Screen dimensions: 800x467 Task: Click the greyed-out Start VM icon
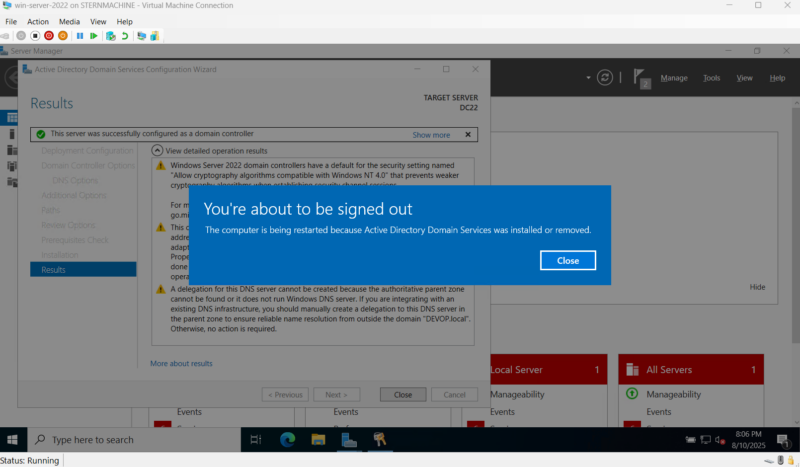pos(21,36)
